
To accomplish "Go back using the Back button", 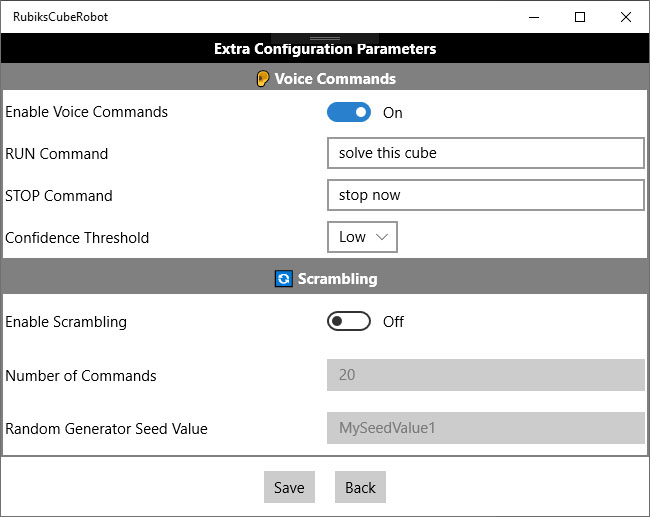I will (360, 487).
